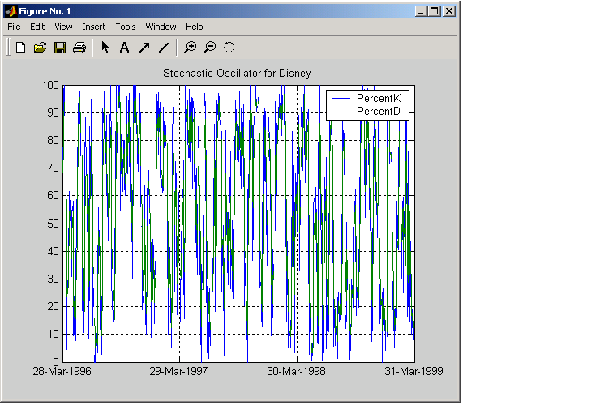Select the Stochastic Oscillator for Disney title
This screenshot has width=600, height=407.
point(237,73)
